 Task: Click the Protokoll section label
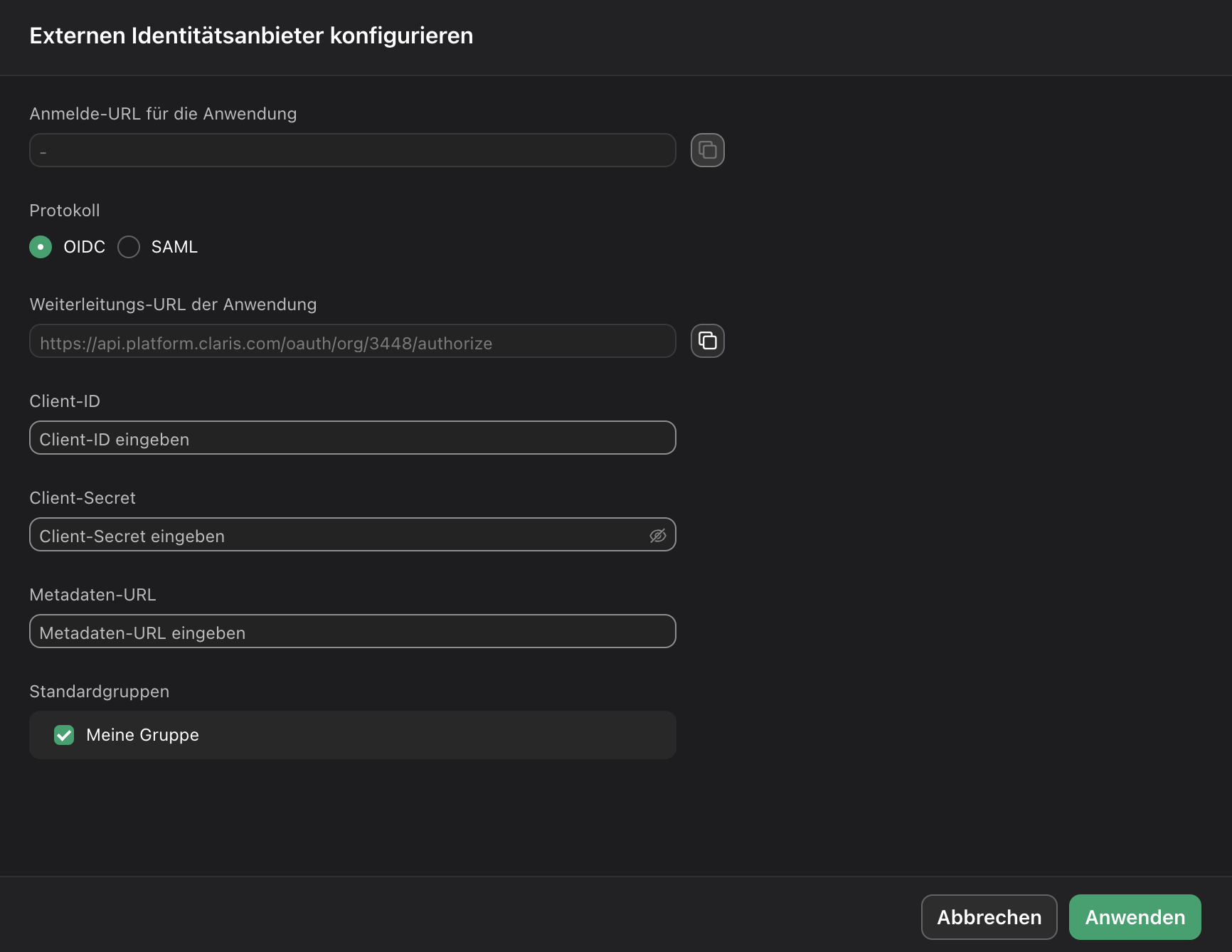tap(65, 210)
